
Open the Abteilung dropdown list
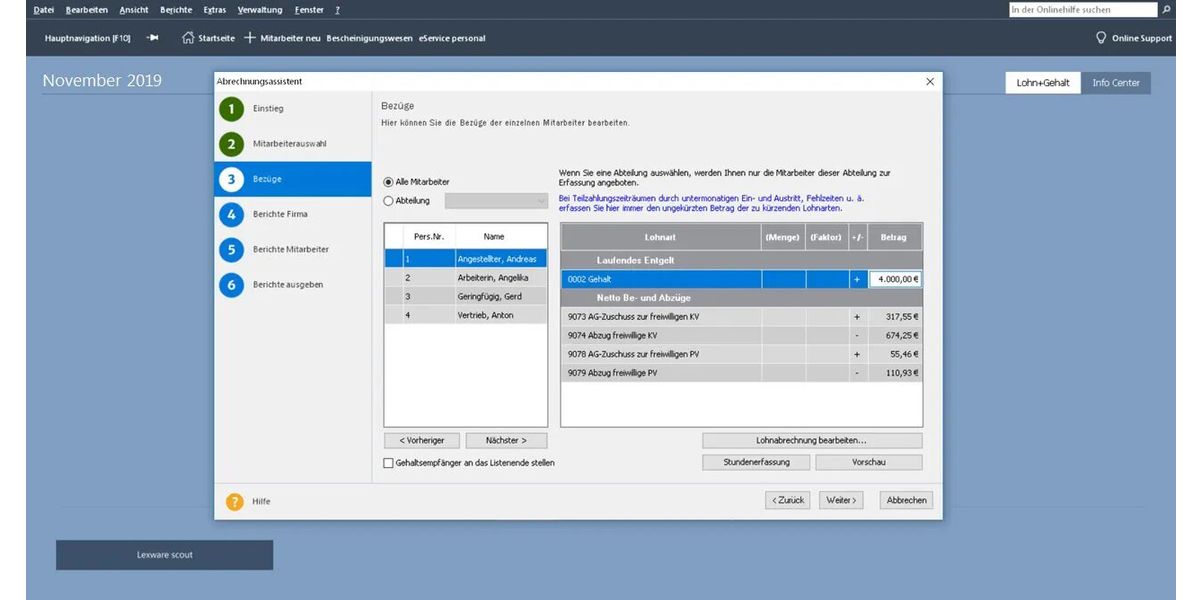[x=541, y=201]
